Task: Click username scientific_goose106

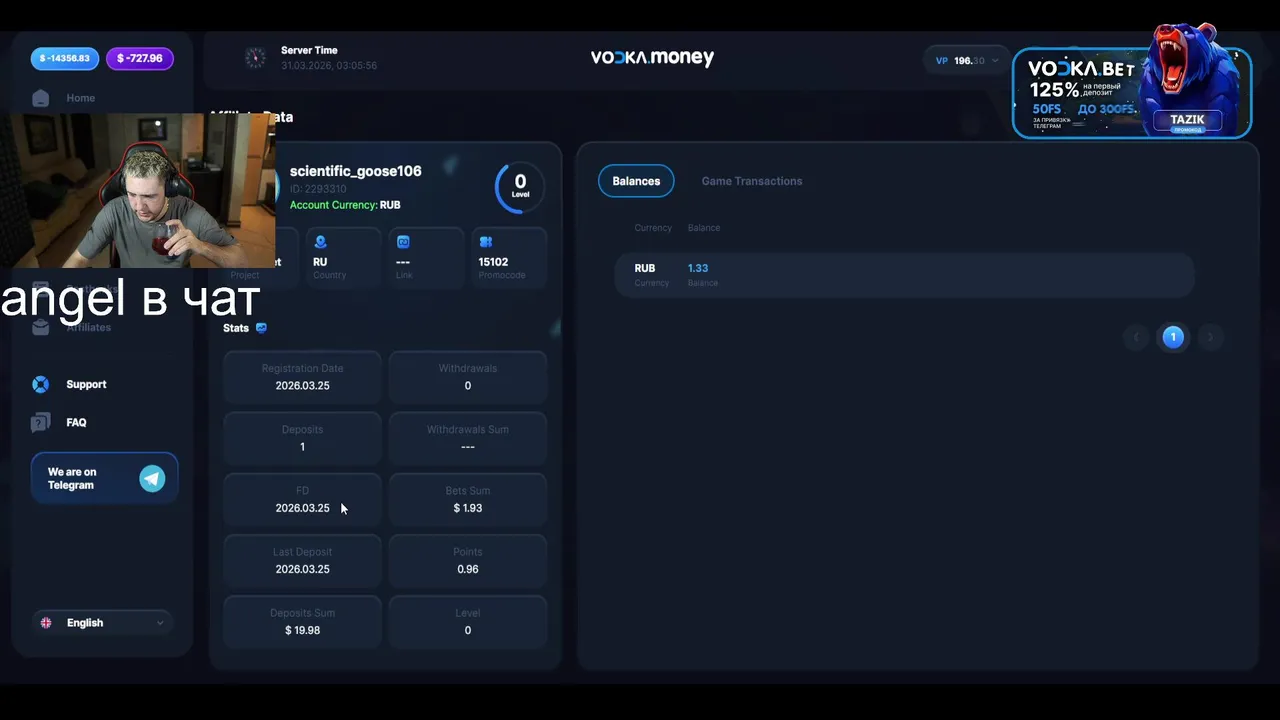Action: pos(356,171)
